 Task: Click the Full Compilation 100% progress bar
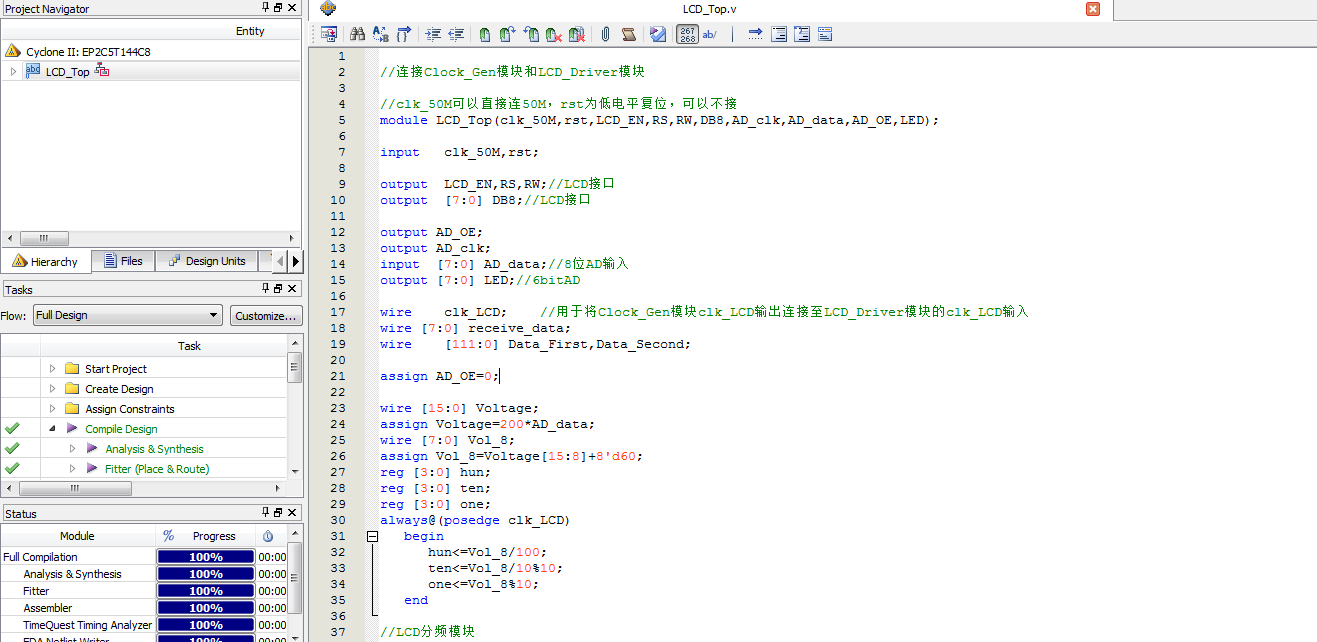point(206,557)
